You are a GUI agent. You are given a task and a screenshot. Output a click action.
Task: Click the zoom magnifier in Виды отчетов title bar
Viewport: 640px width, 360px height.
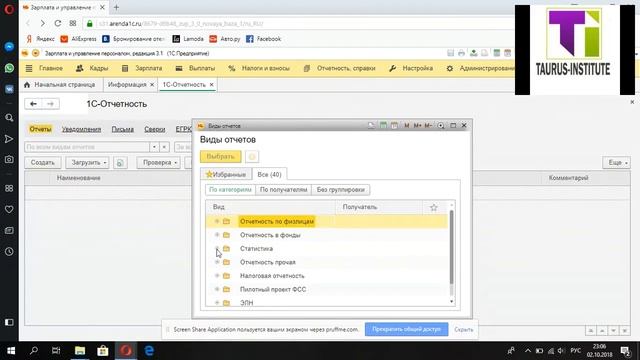[441, 126]
